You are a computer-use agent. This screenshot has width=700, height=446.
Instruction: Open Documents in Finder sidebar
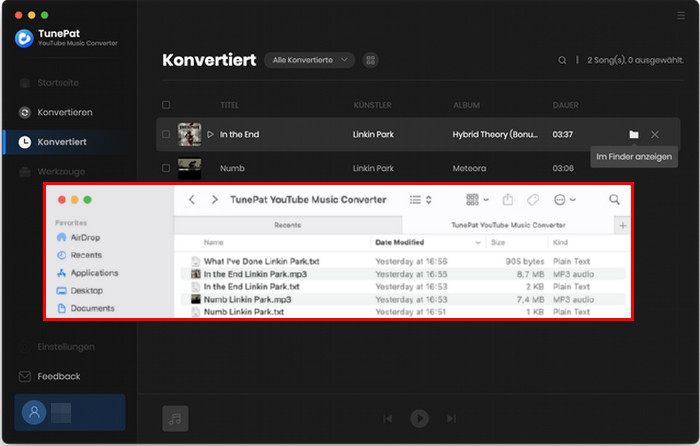86,308
